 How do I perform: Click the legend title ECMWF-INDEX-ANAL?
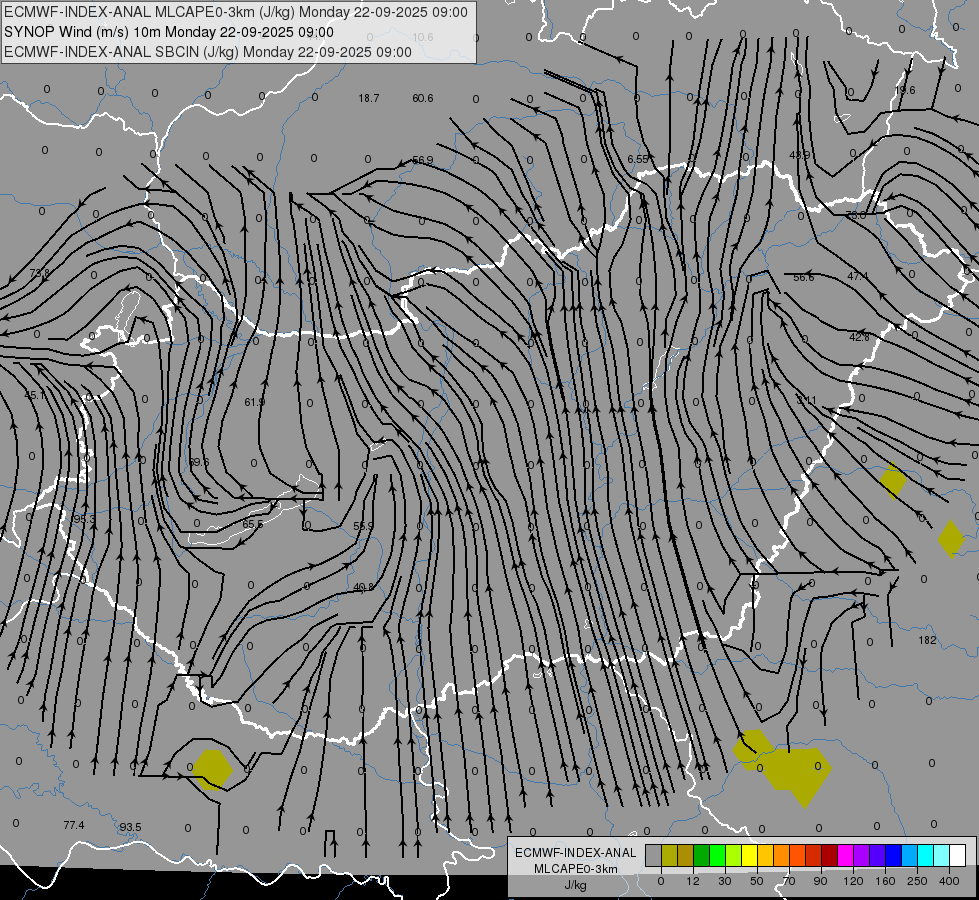[576, 853]
